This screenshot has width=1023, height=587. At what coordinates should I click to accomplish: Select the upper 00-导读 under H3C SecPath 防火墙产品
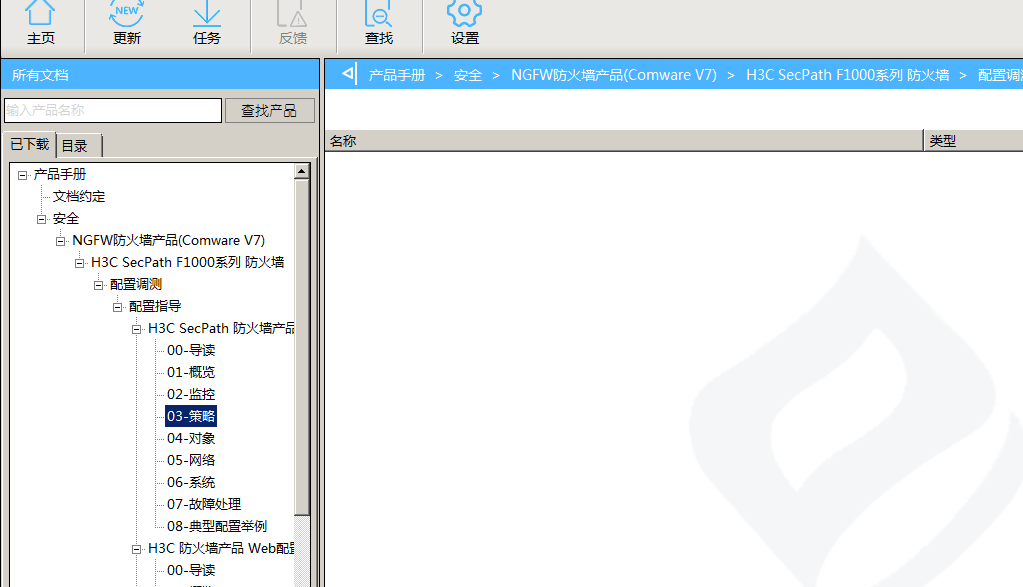click(191, 350)
